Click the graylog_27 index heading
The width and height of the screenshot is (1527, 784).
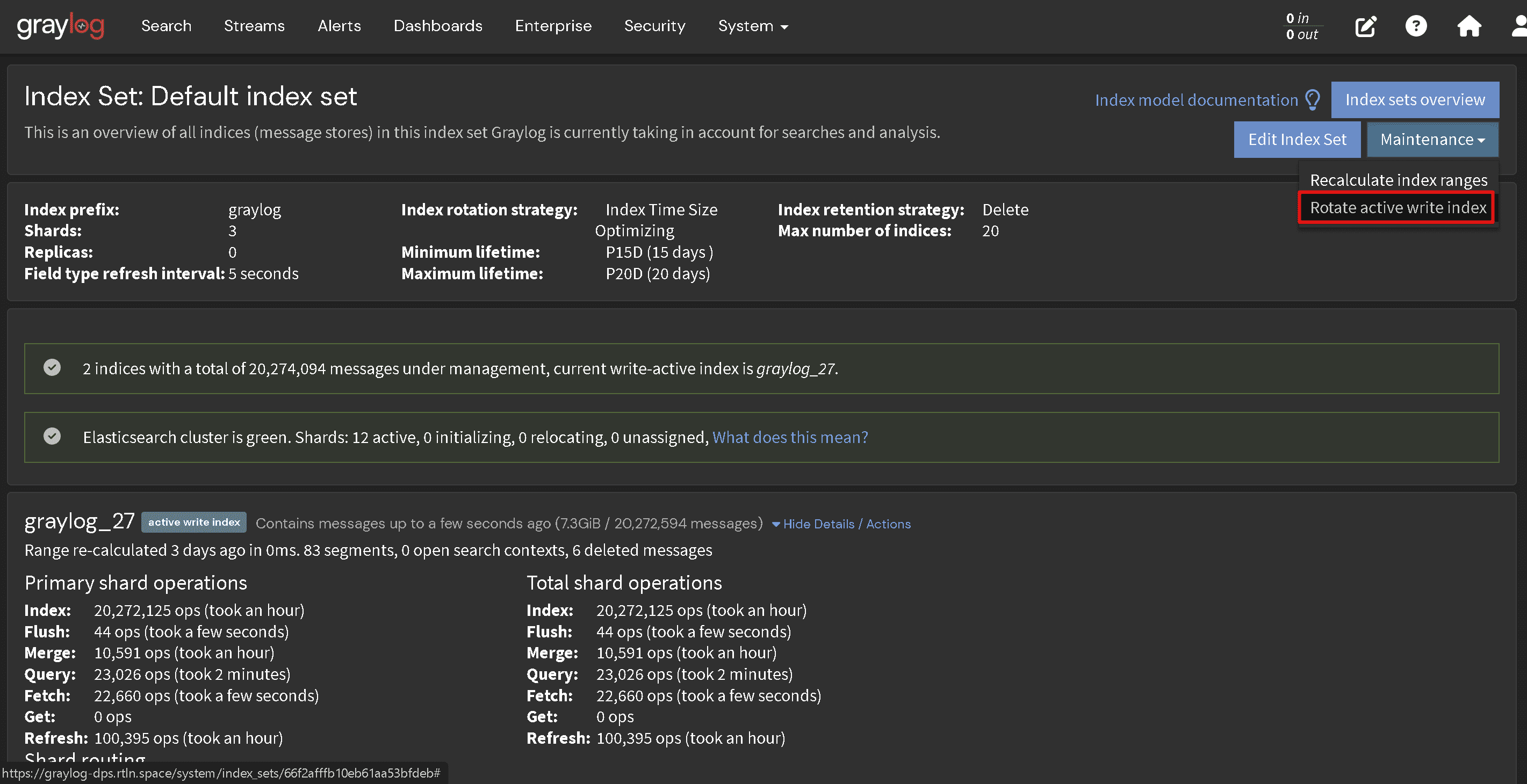click(80, 521)
